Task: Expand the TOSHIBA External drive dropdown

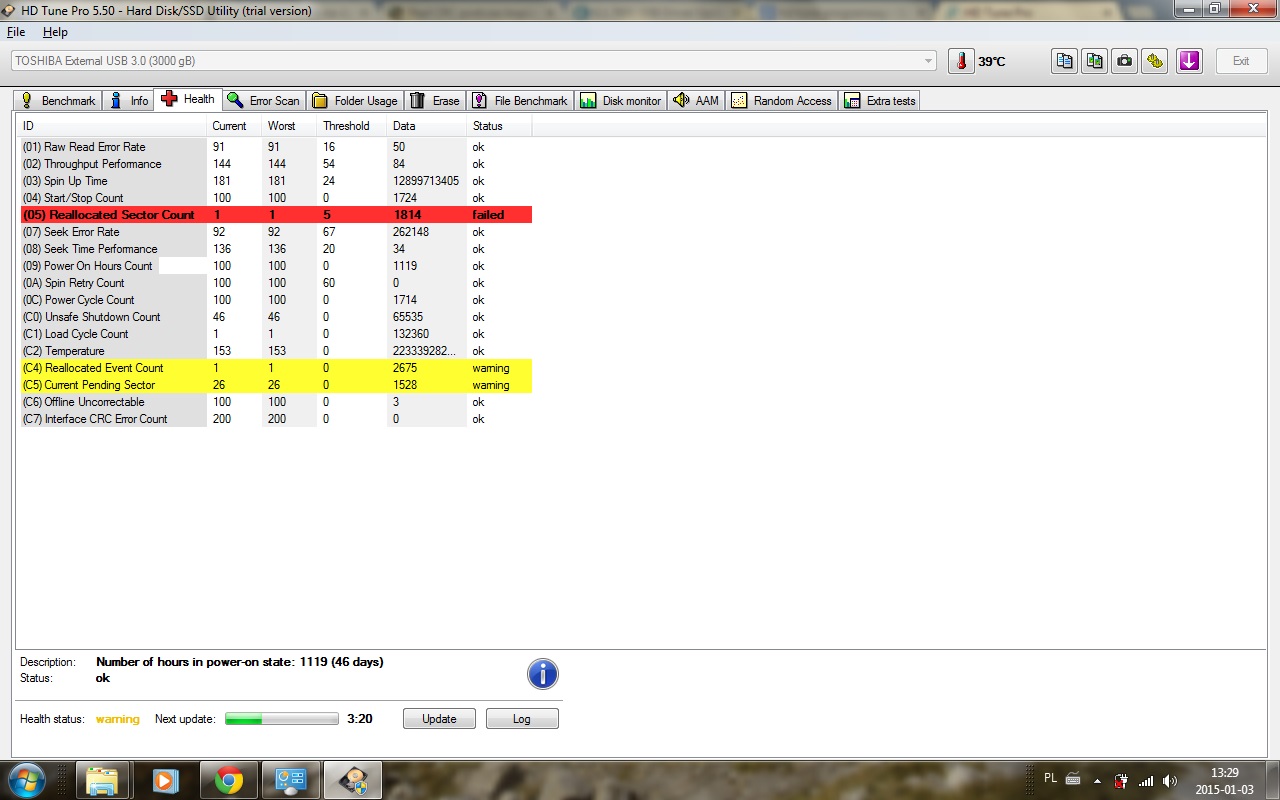Action: point(929,61)
